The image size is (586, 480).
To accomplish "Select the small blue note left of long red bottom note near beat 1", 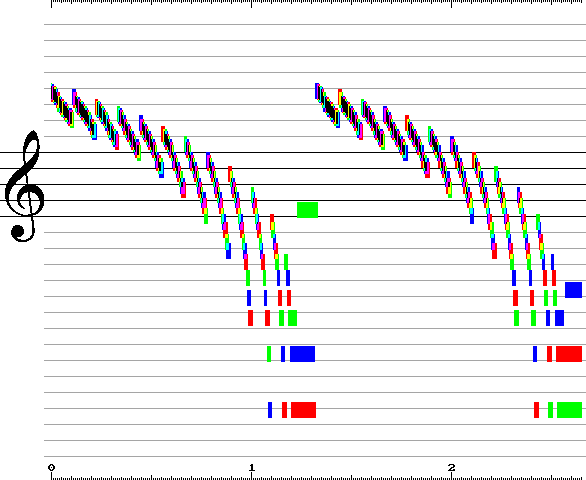I will [270, 410].
